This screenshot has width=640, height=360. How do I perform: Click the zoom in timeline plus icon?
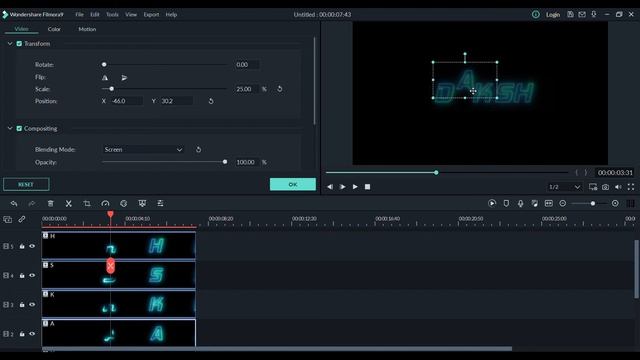tap(615, 203)
